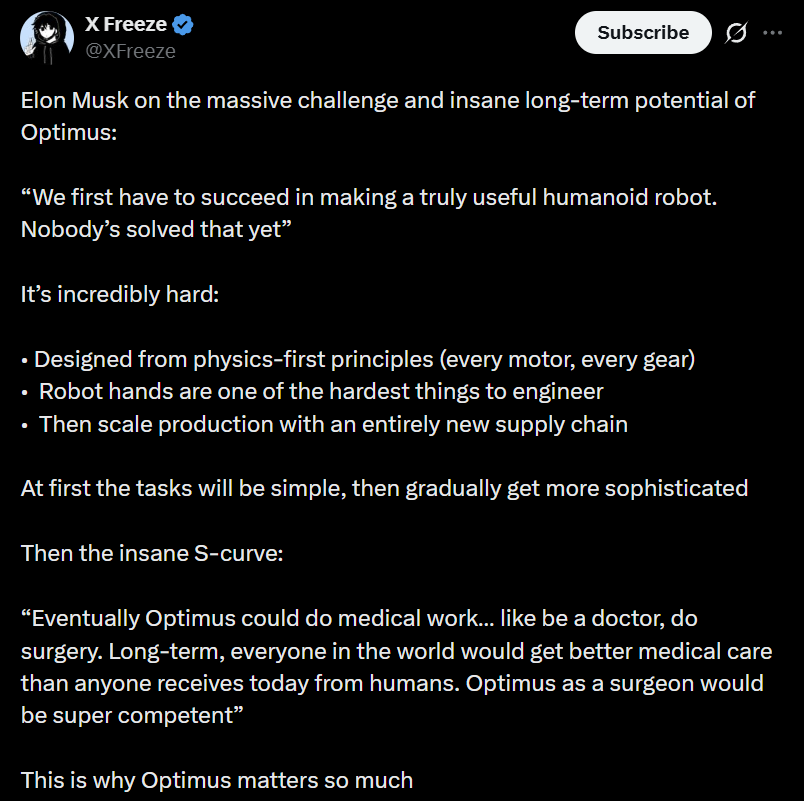Click "This is why Optimus matters" line

click(x=217, y=780)
